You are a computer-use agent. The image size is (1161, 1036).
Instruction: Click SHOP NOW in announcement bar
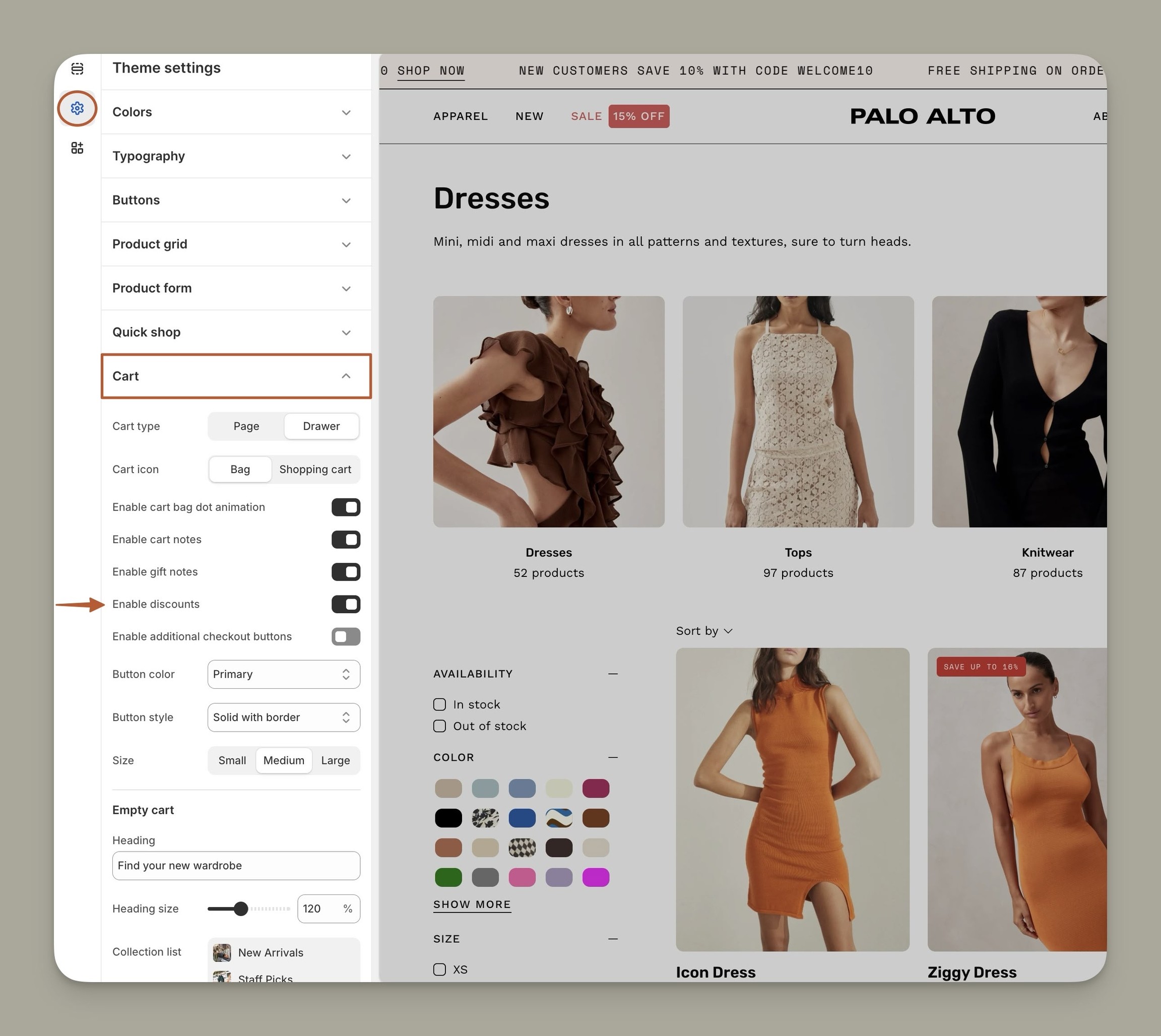[x=430, y=71]
